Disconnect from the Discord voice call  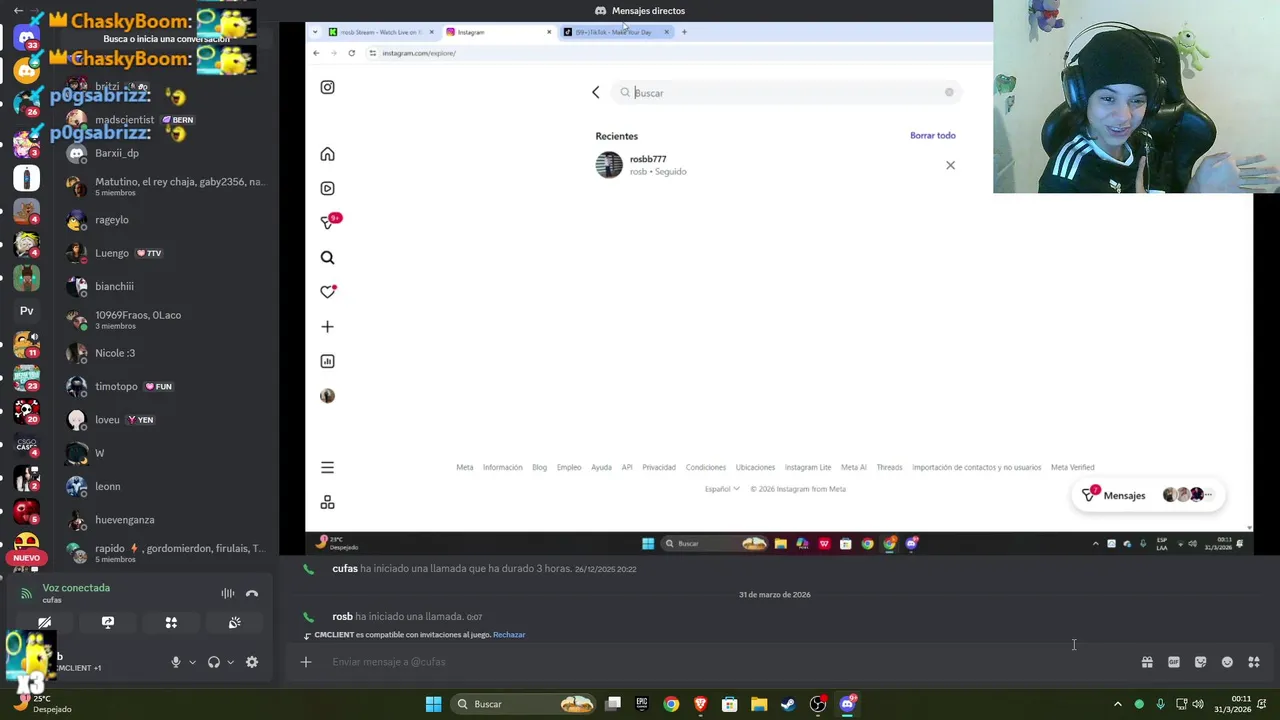point(252,594)
